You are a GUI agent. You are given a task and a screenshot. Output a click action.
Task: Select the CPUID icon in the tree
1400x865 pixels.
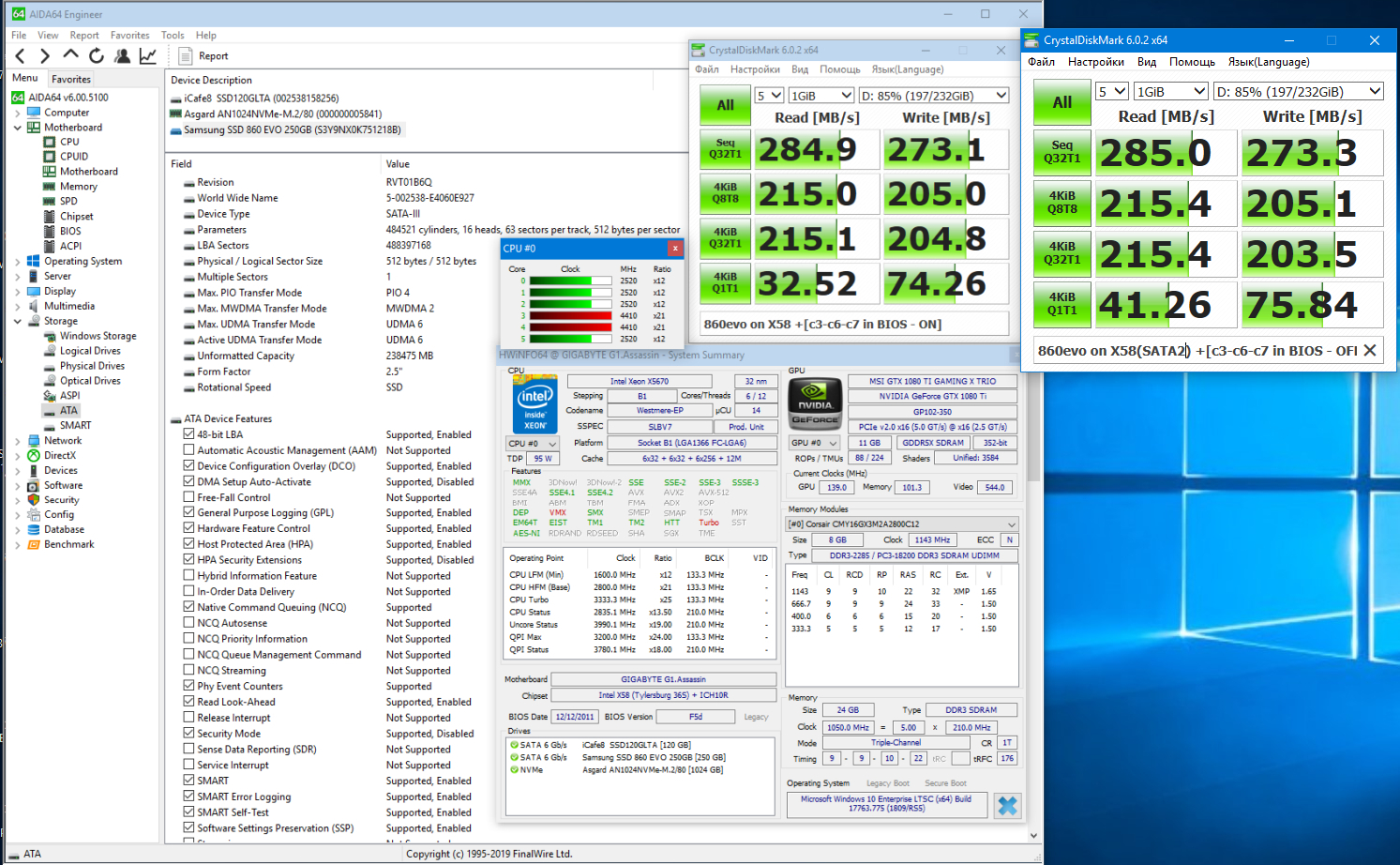coord(50,157)
